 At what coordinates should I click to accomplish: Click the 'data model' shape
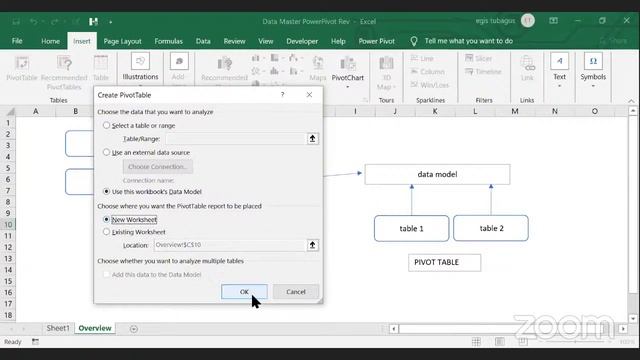(x=437, y=174)
